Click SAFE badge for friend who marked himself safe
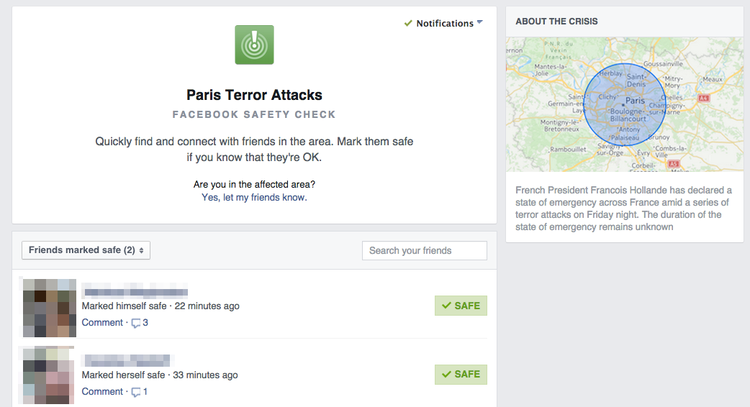750x407 pixels. [x=461, y=305]
